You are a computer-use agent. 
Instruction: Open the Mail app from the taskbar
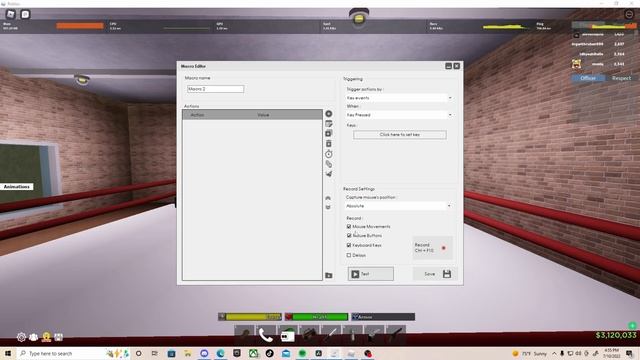[x=286, y=353]
